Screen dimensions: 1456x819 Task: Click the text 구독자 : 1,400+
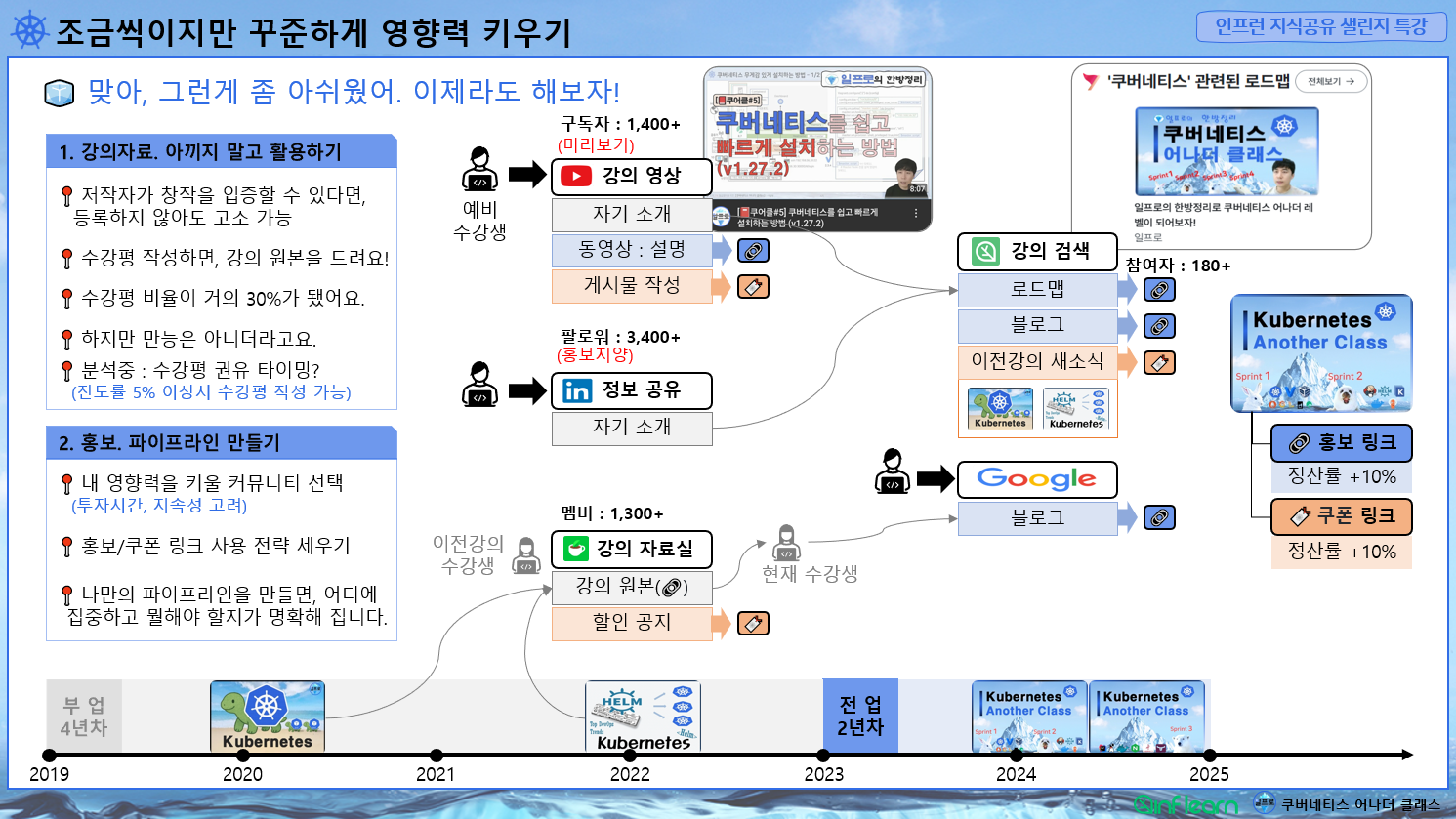[621, 125]
